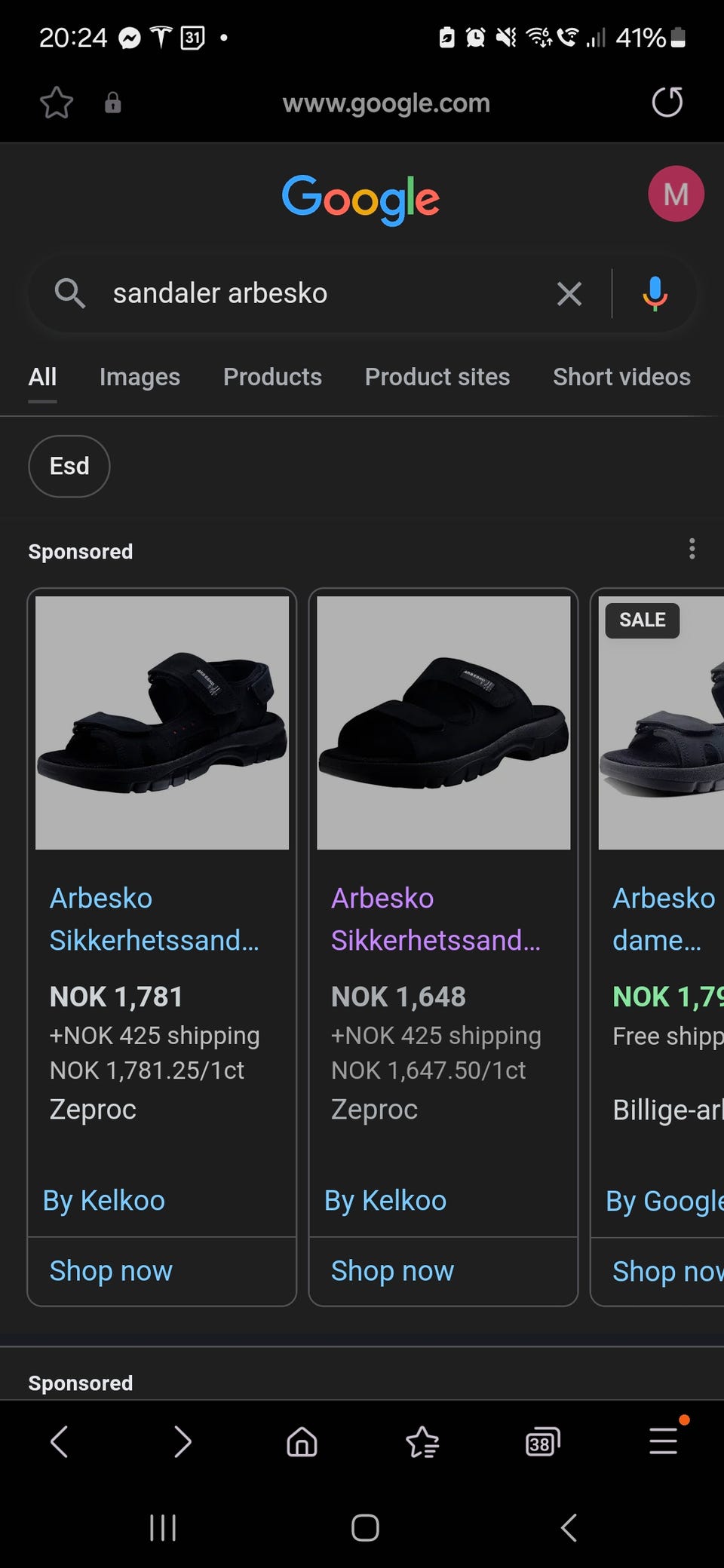Focus the search box containing sandaler arbesko
724x1568 pixels.
pyautogui.click(x=317, y=293)
